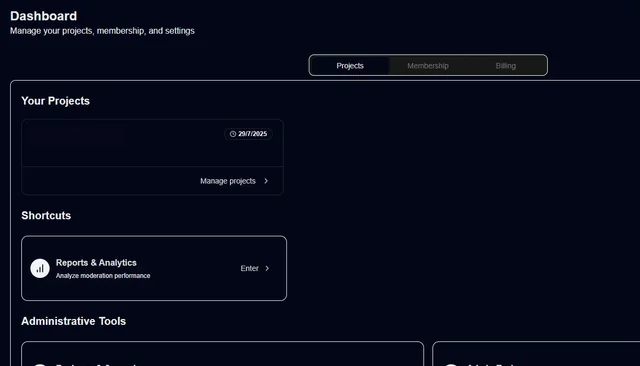Click the chevron next to Manage projects
The height and width of the screenshot is (366, 640).
266,181
